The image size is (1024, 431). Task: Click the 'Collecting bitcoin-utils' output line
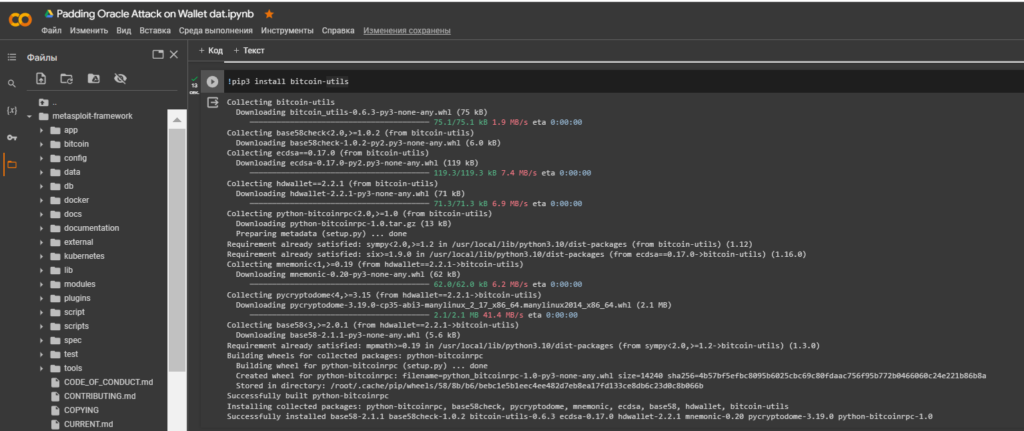click(281, 103)
